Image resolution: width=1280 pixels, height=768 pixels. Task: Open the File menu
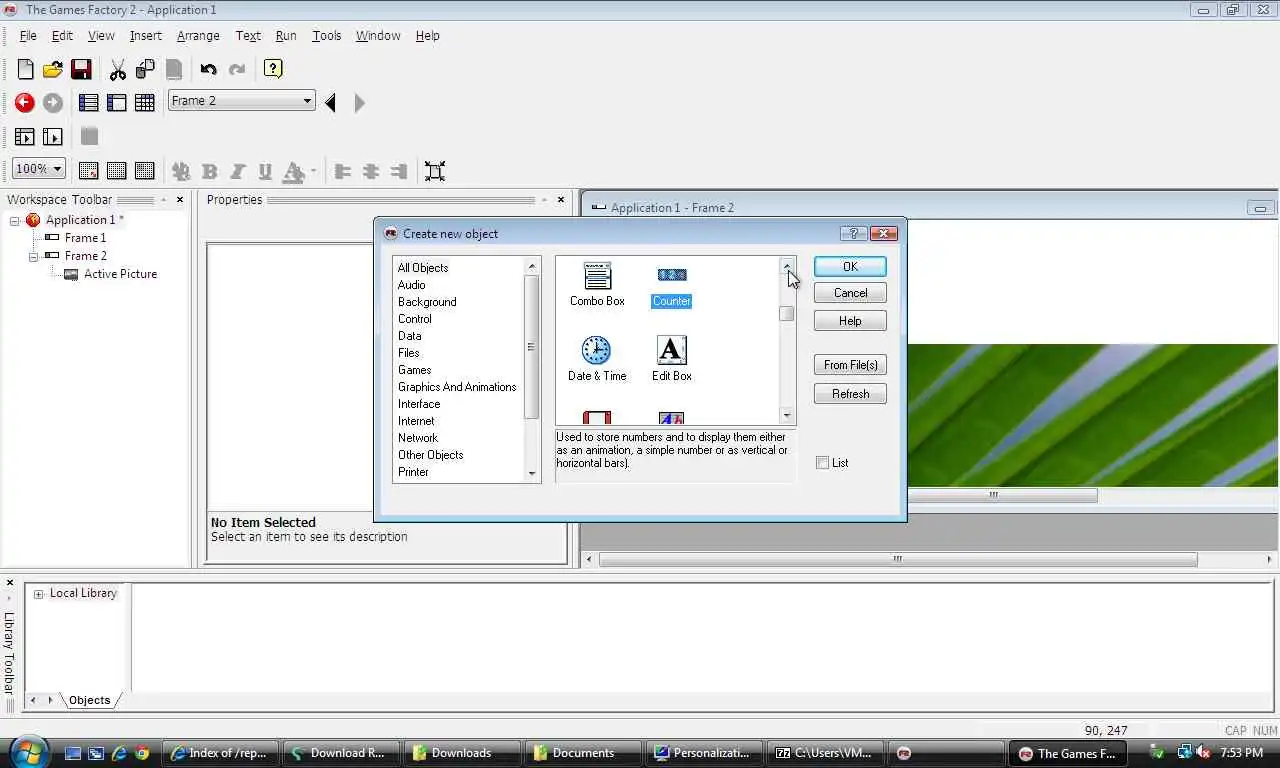click(28, 35)
